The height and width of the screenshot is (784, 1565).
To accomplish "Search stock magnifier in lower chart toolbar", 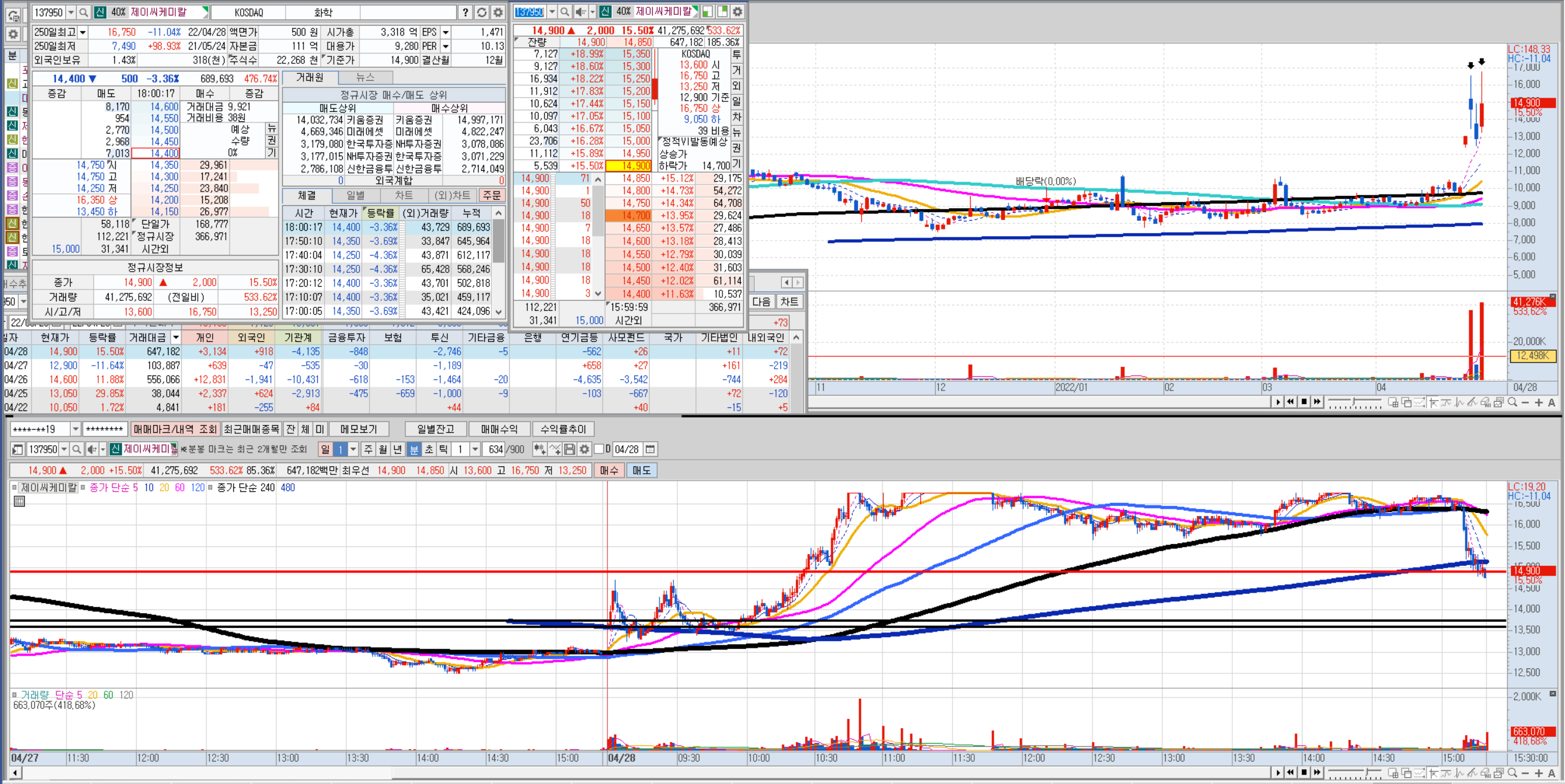I will click(76, 449).
